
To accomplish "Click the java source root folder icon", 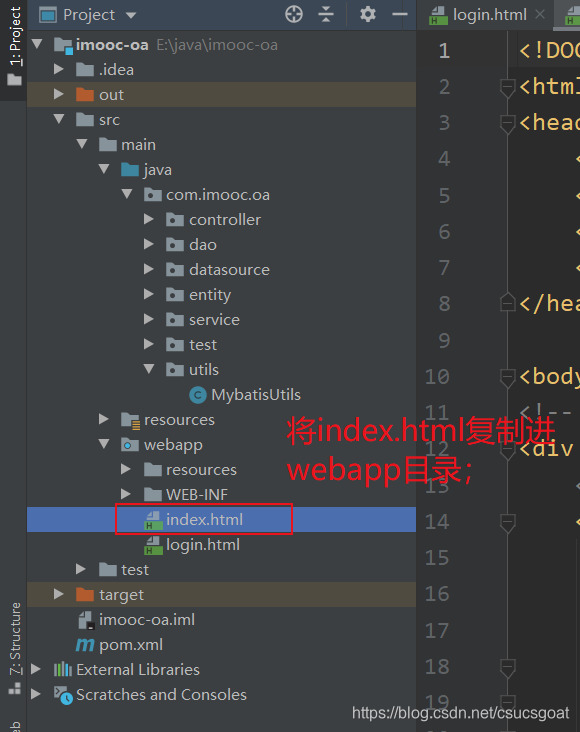I will click(x=130, y=169).
